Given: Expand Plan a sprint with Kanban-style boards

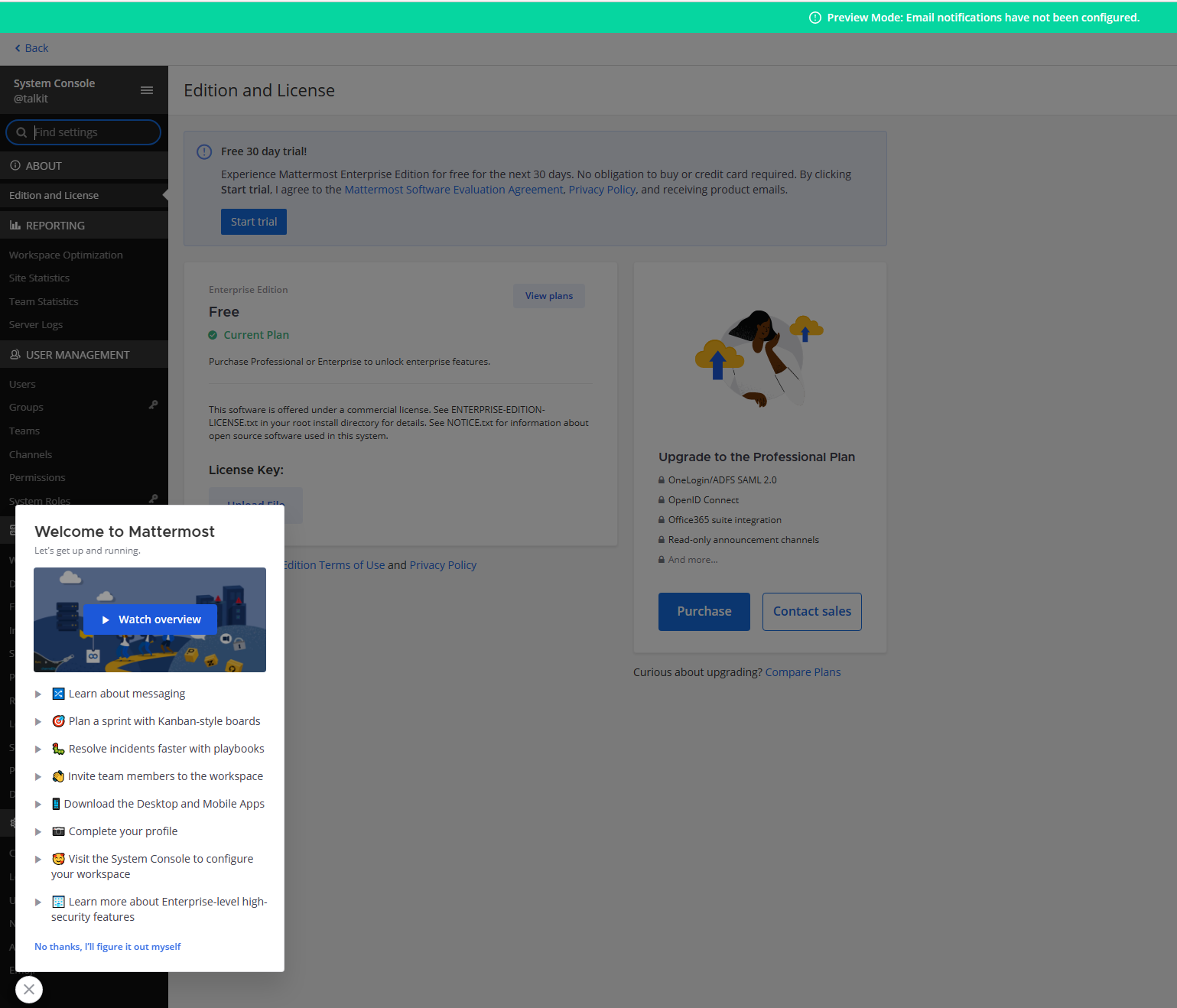Looking at the screenshot, I should coord(38,721).
